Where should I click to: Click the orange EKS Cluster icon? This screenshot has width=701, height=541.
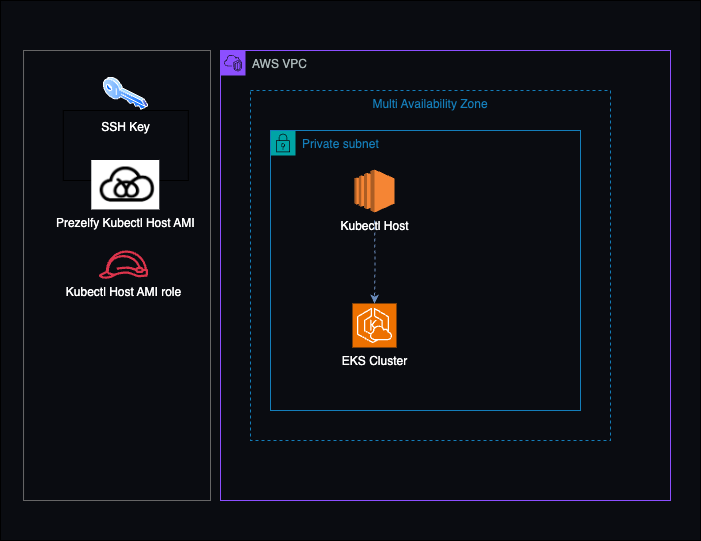[374, 325]
